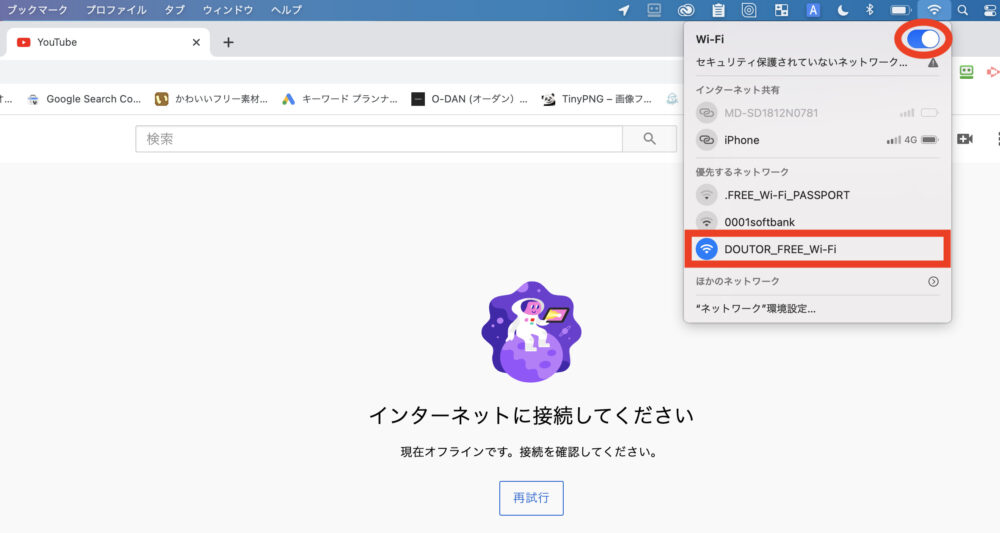
Task: Click the Do Not Disturb moon icon
Action: [x=842, y=10]
